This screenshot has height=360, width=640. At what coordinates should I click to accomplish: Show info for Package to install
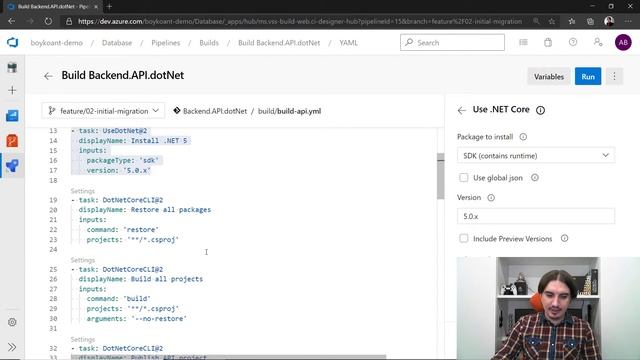523,137
